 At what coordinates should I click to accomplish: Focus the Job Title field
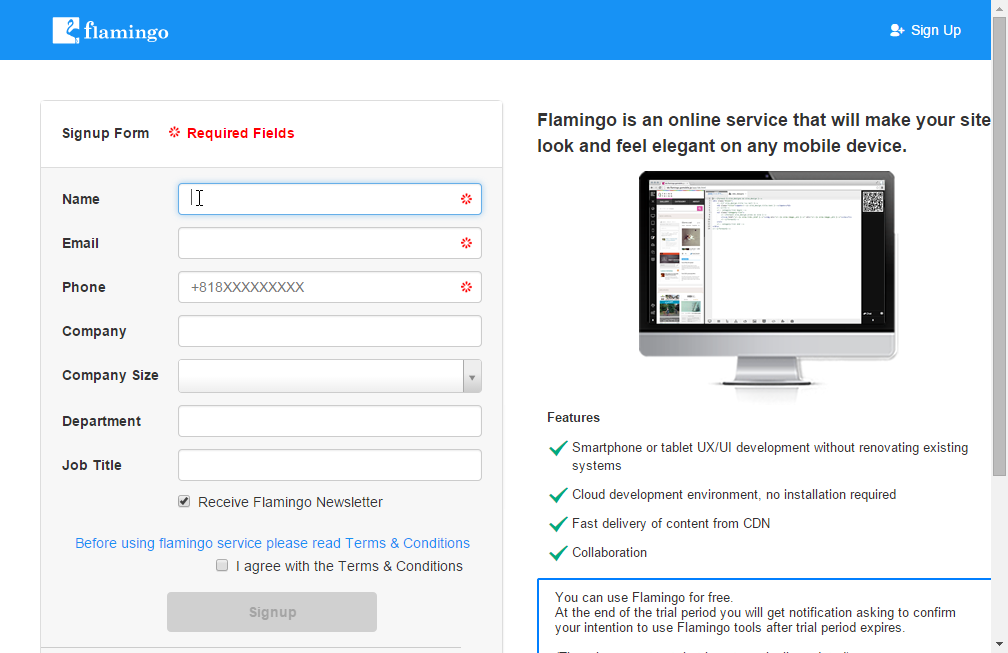pos(330,465)
